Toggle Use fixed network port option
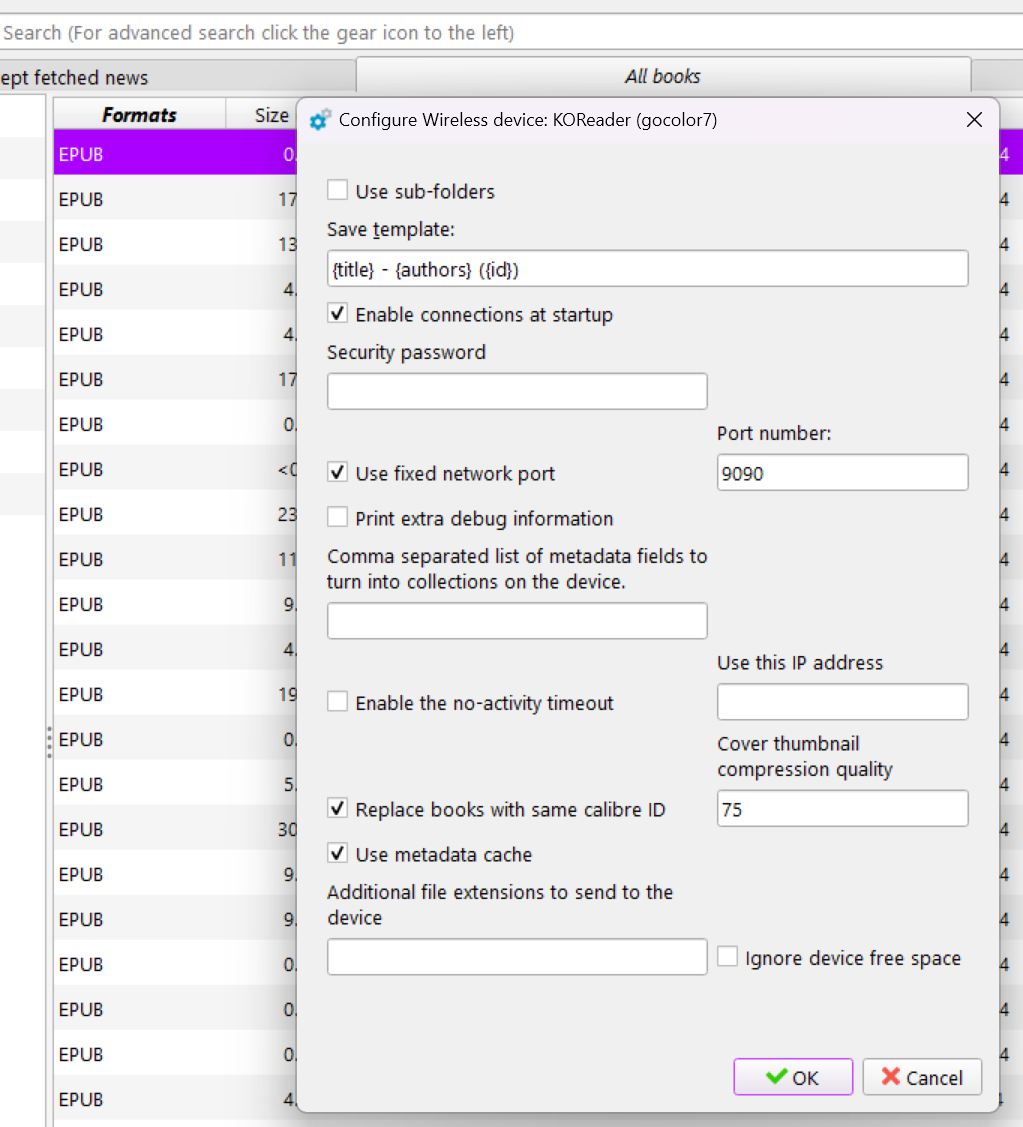The width and height of the screenshot is (1023, 1127). point(338,473)
